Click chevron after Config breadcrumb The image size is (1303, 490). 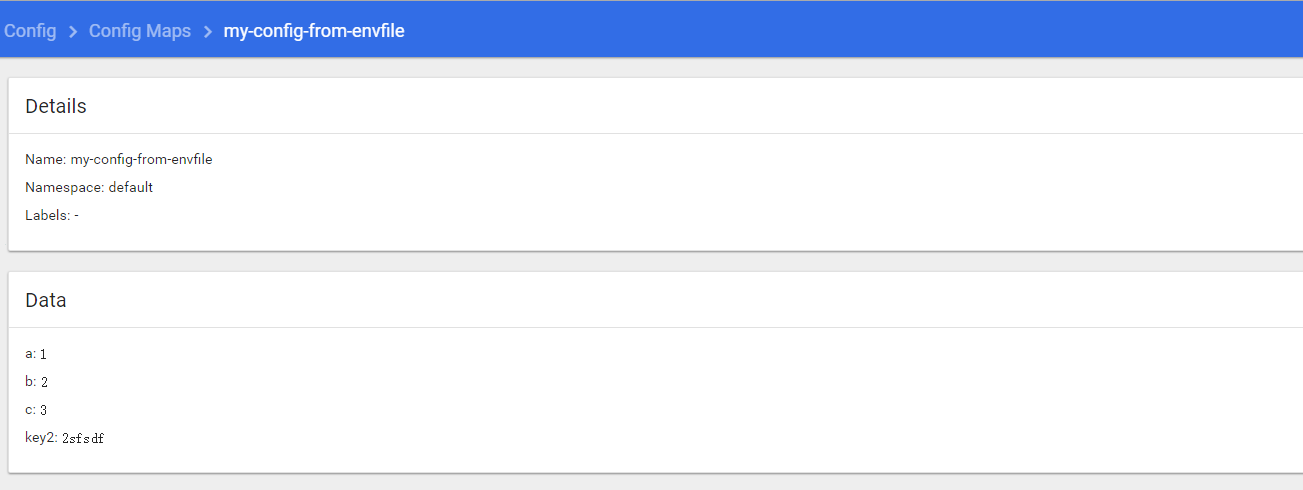pyautogui.click(x=73, y=31)
